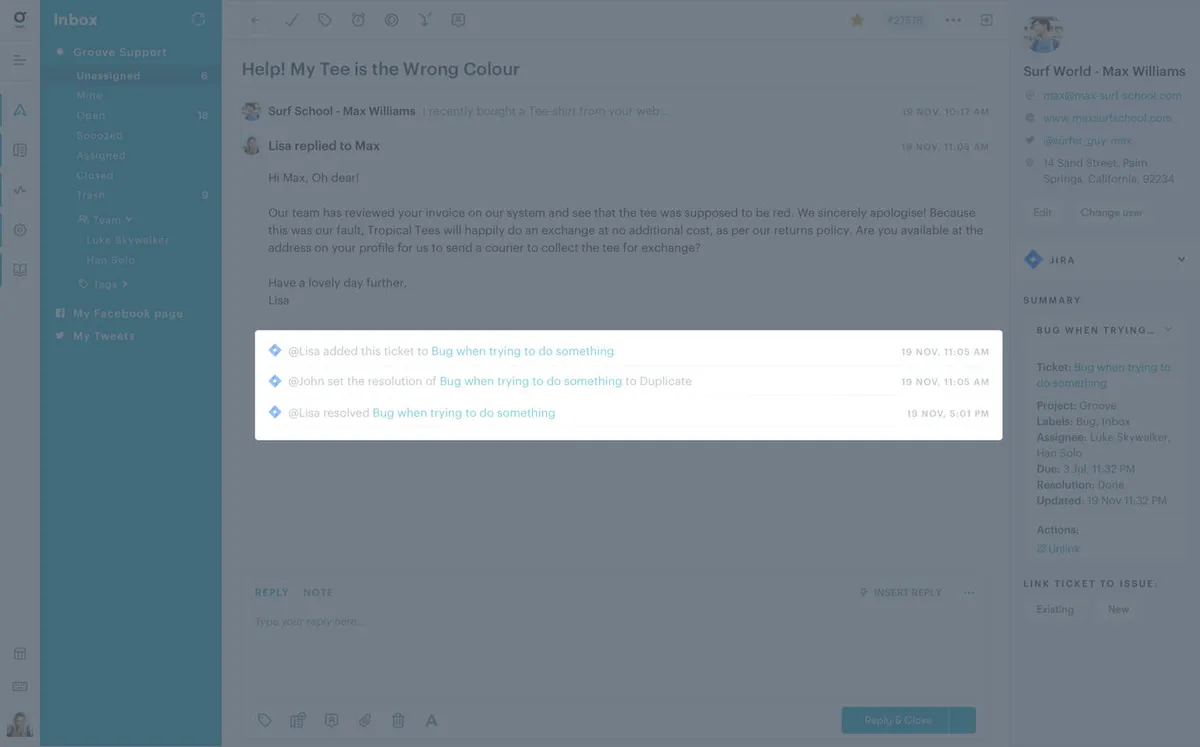
Task: Open My Facebook page mailbox
Action: (128, 314)
